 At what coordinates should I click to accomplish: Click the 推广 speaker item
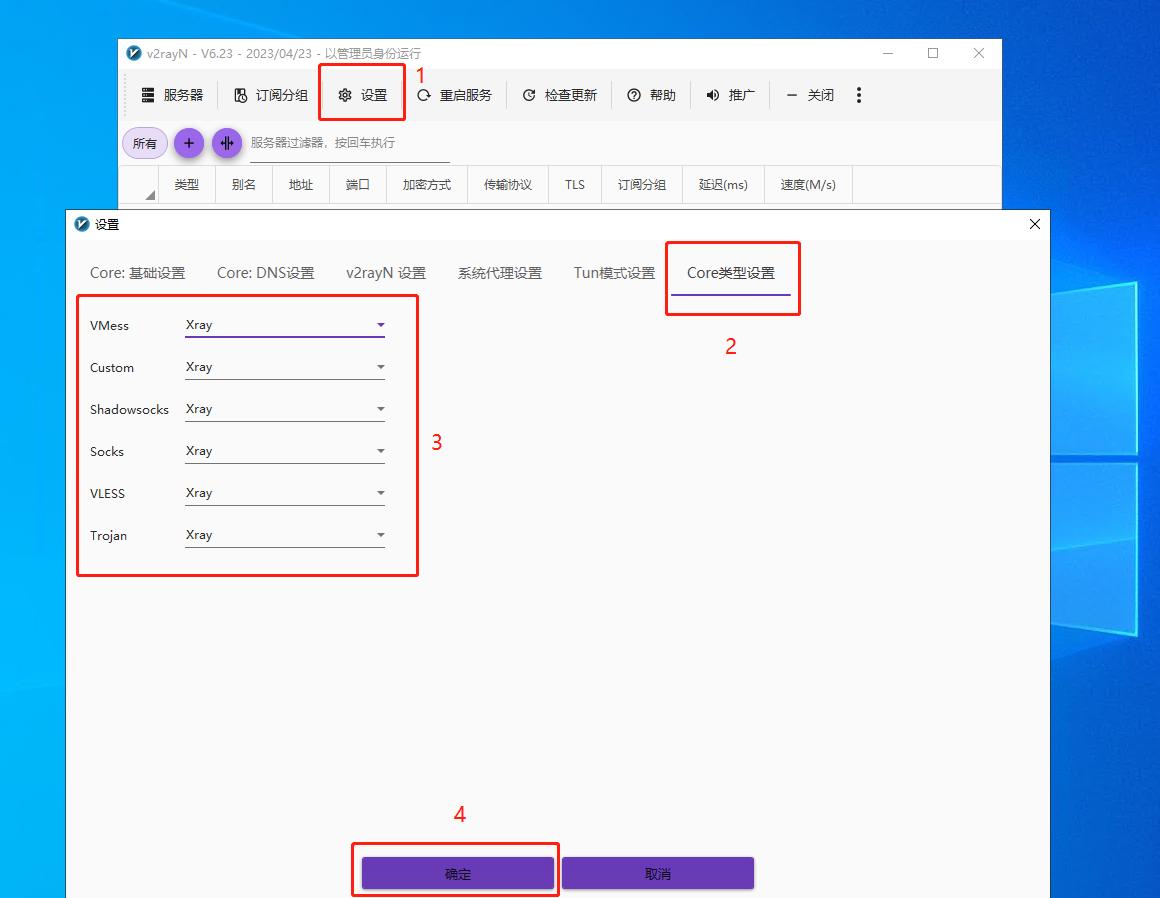[x=730, y=95]
